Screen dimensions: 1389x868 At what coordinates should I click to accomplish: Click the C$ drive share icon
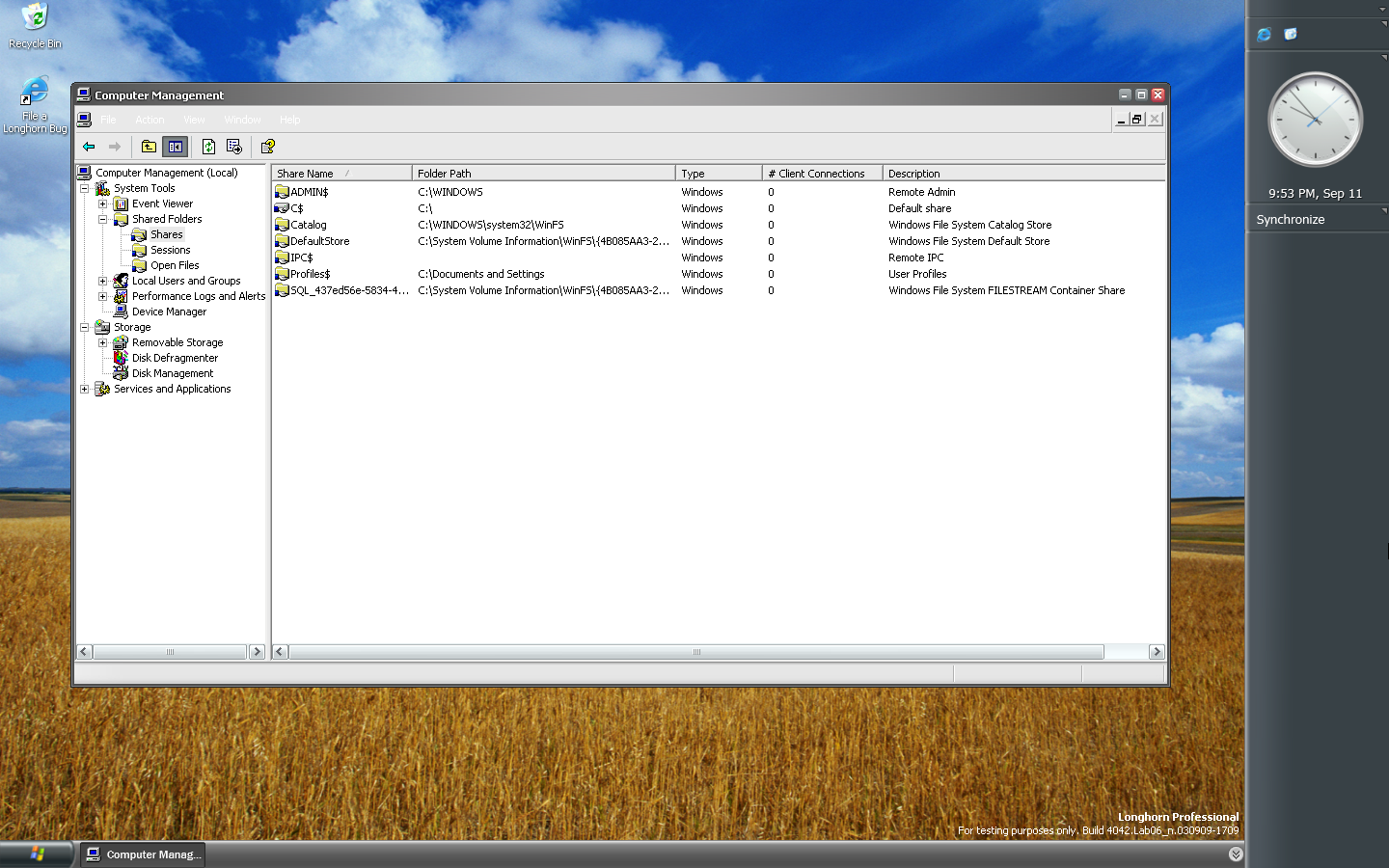point(282,208)
